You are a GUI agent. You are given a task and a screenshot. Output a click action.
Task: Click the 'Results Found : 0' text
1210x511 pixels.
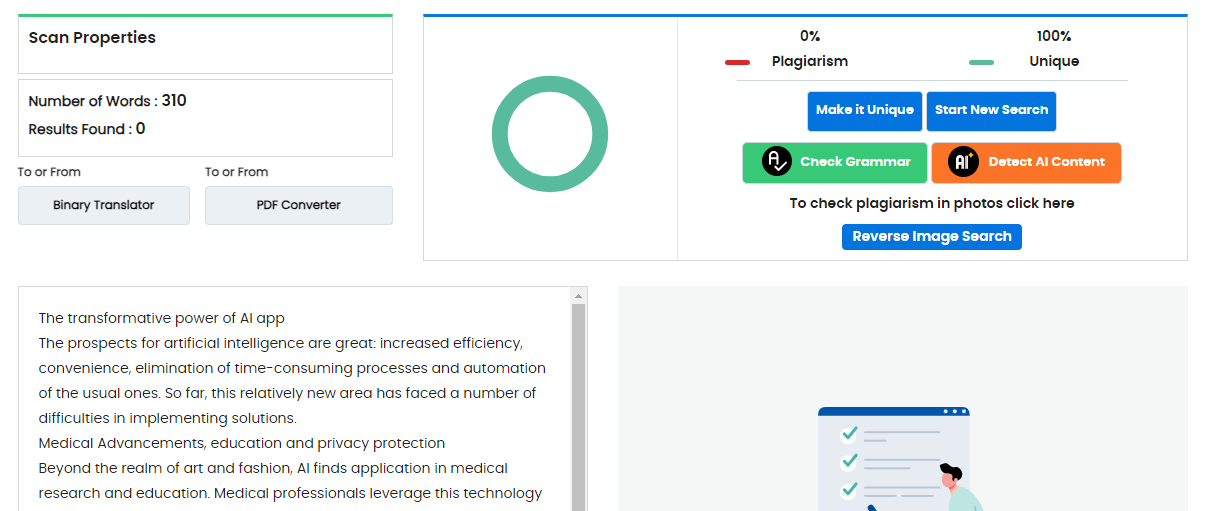tap(87, 129)
